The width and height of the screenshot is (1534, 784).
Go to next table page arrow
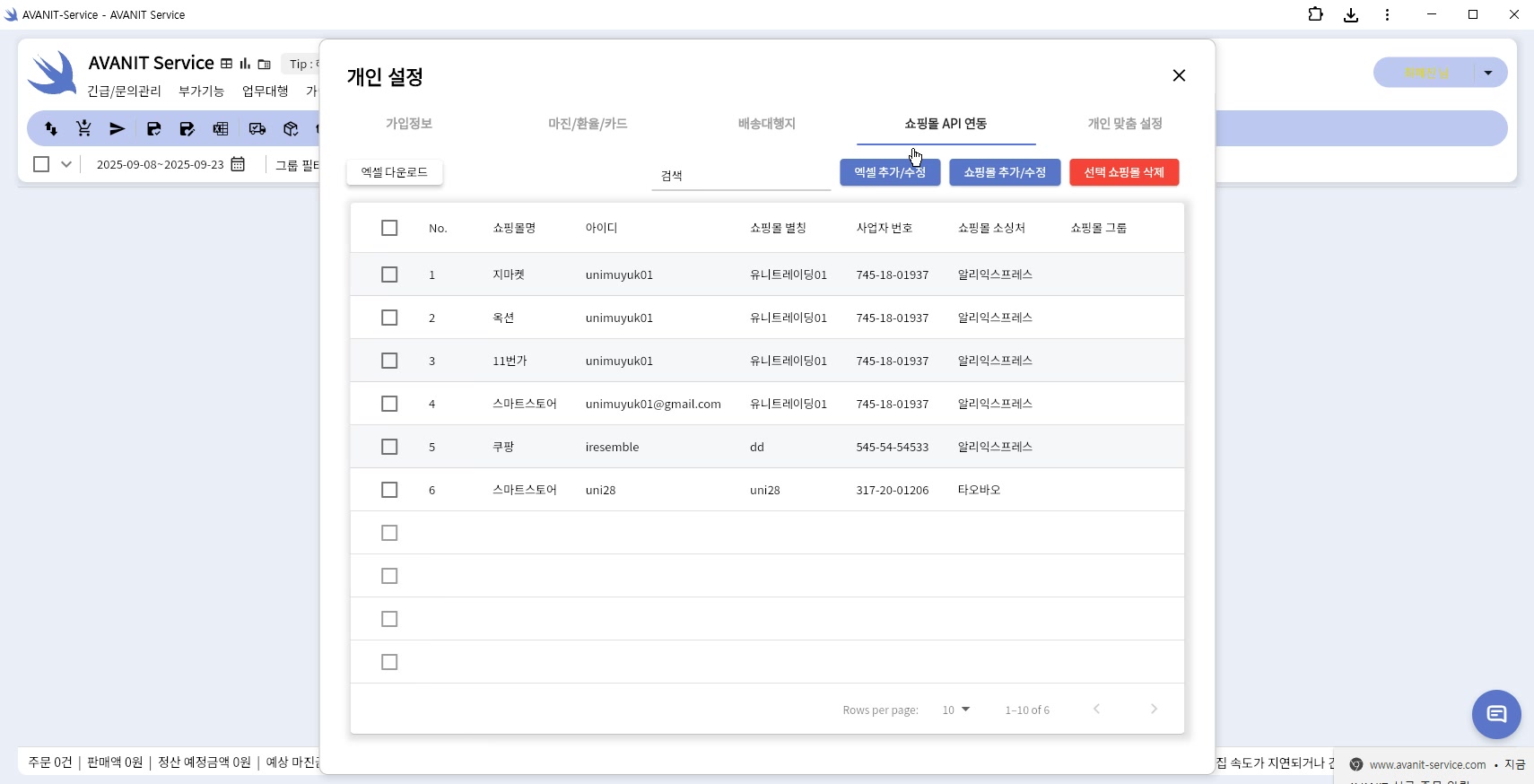click(x=1154, y=709)
